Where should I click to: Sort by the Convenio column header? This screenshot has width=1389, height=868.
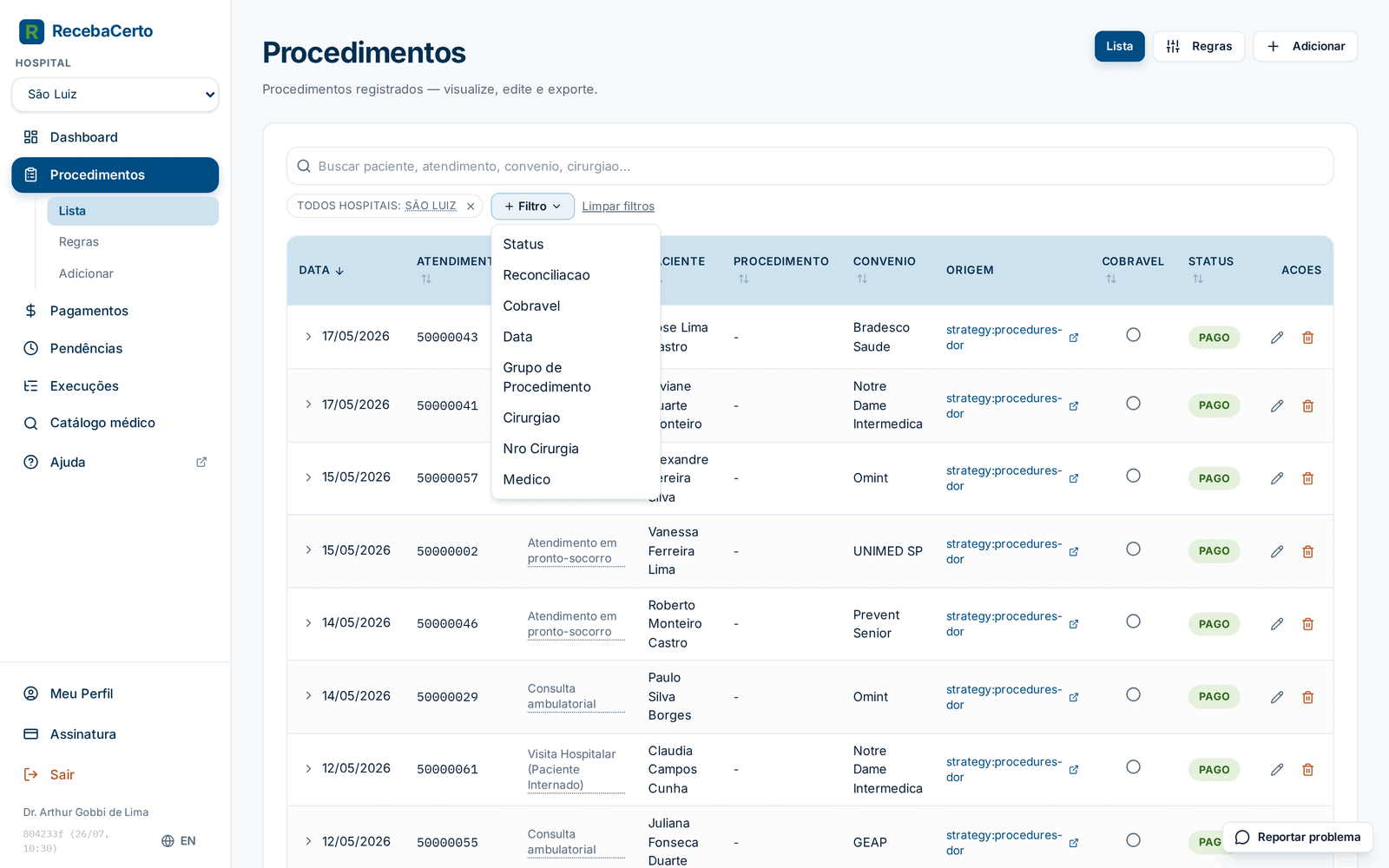click(x=885, y=270)
